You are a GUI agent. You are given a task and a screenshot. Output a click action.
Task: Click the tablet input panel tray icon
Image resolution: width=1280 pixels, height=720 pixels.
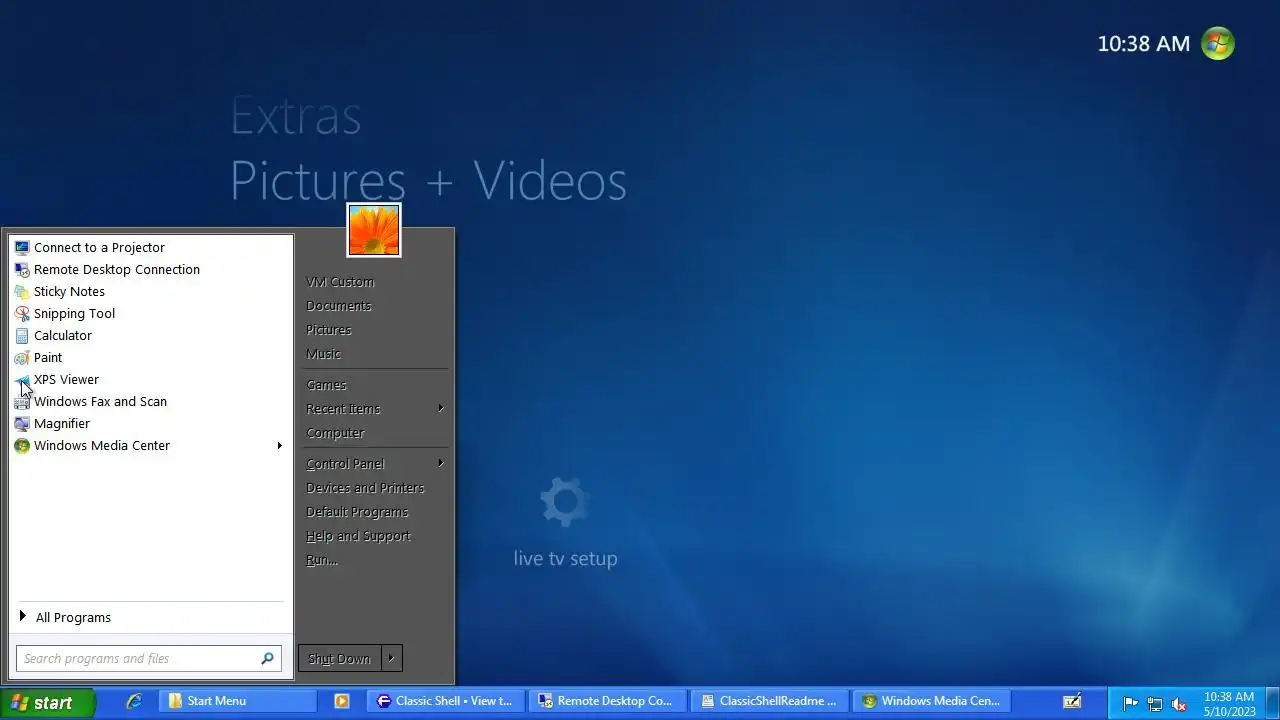tap(1072, 701)
